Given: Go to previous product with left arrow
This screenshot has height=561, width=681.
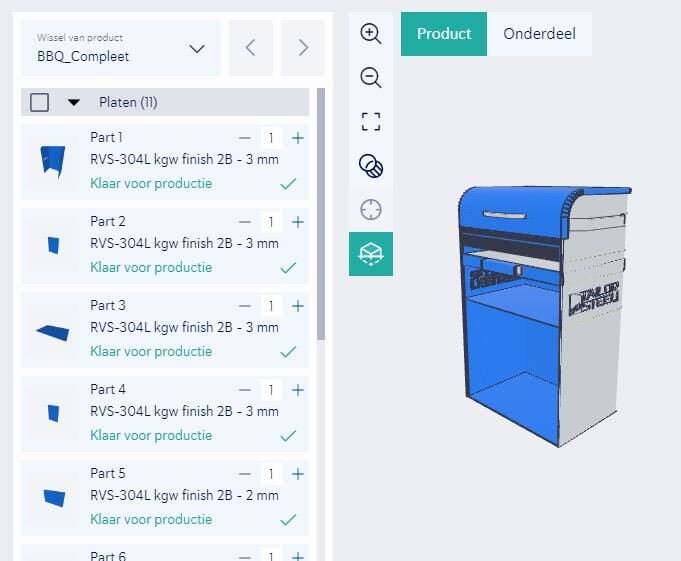Looking at the screenshot, I should (250, 48).
